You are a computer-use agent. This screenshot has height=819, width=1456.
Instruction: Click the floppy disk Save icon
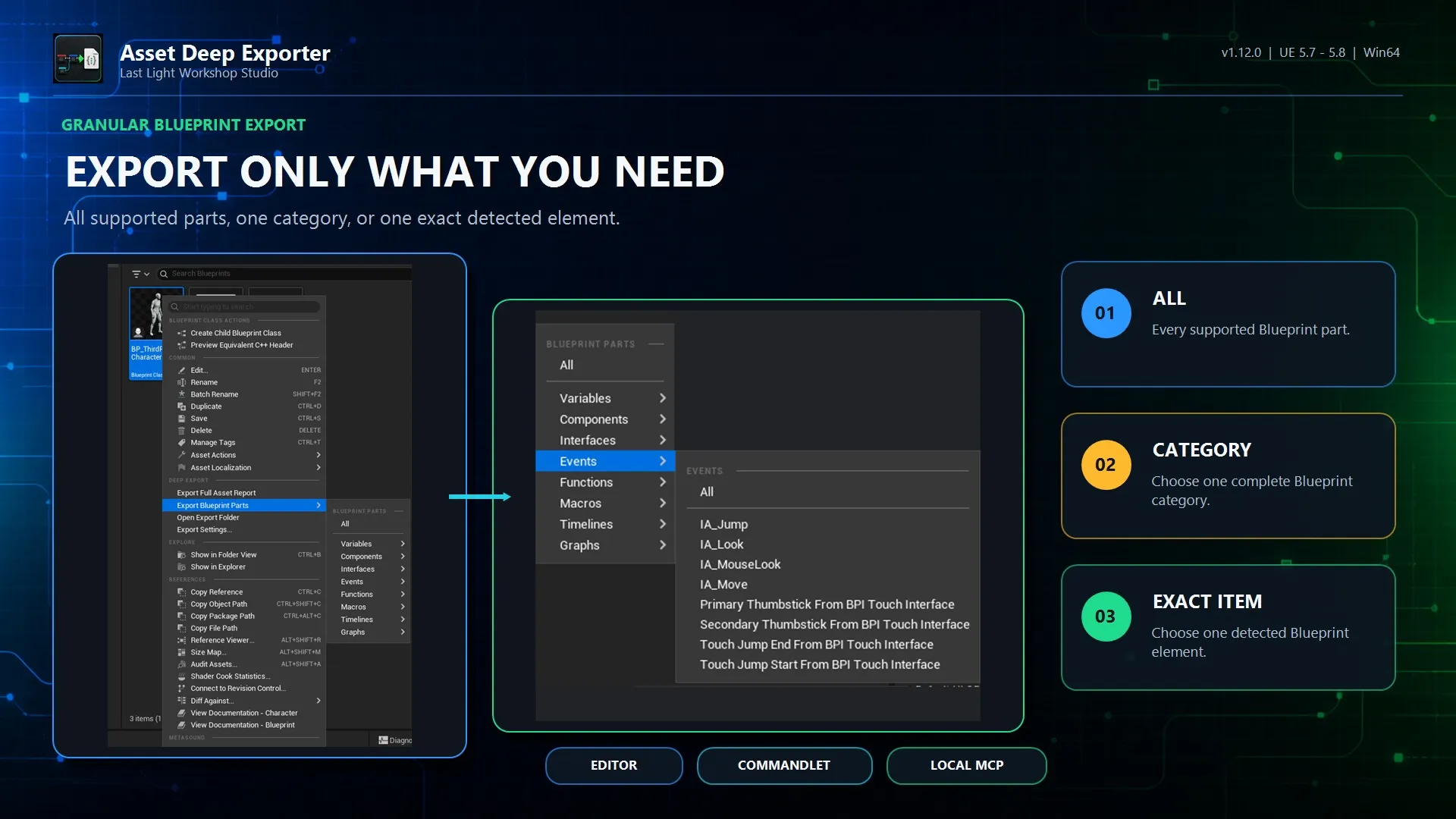pyautogui.click(x=181, y=419)
